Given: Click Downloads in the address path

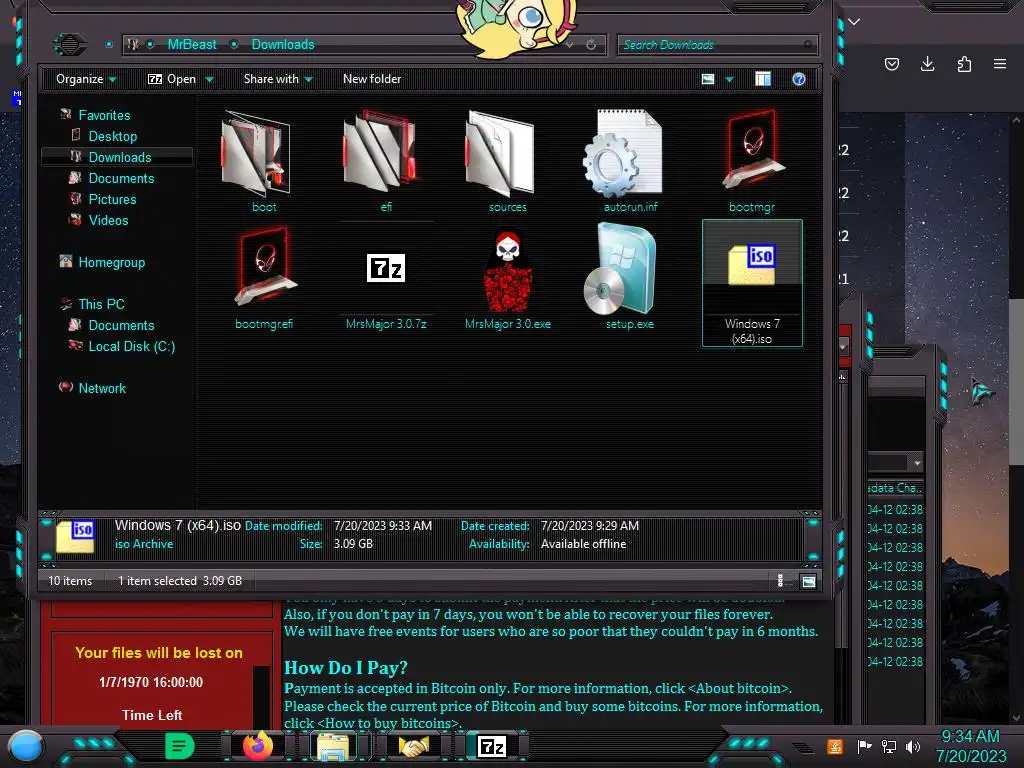Looking at the screenshot, I should [x=283, y=44].
